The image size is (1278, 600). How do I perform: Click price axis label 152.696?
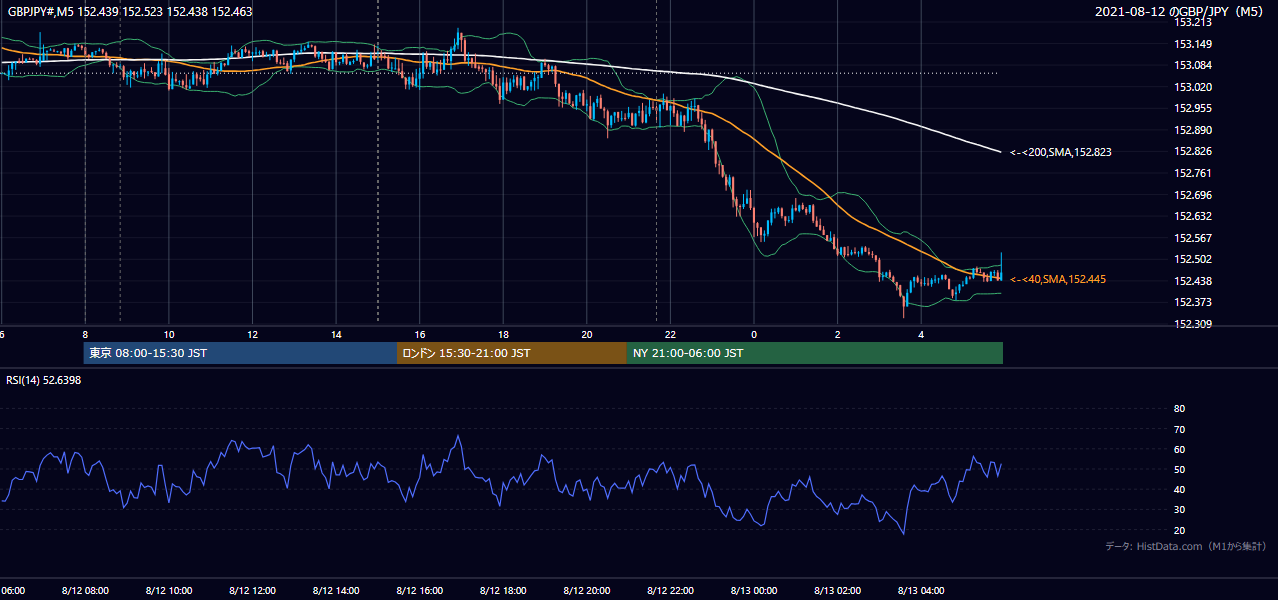(1193, 195)
